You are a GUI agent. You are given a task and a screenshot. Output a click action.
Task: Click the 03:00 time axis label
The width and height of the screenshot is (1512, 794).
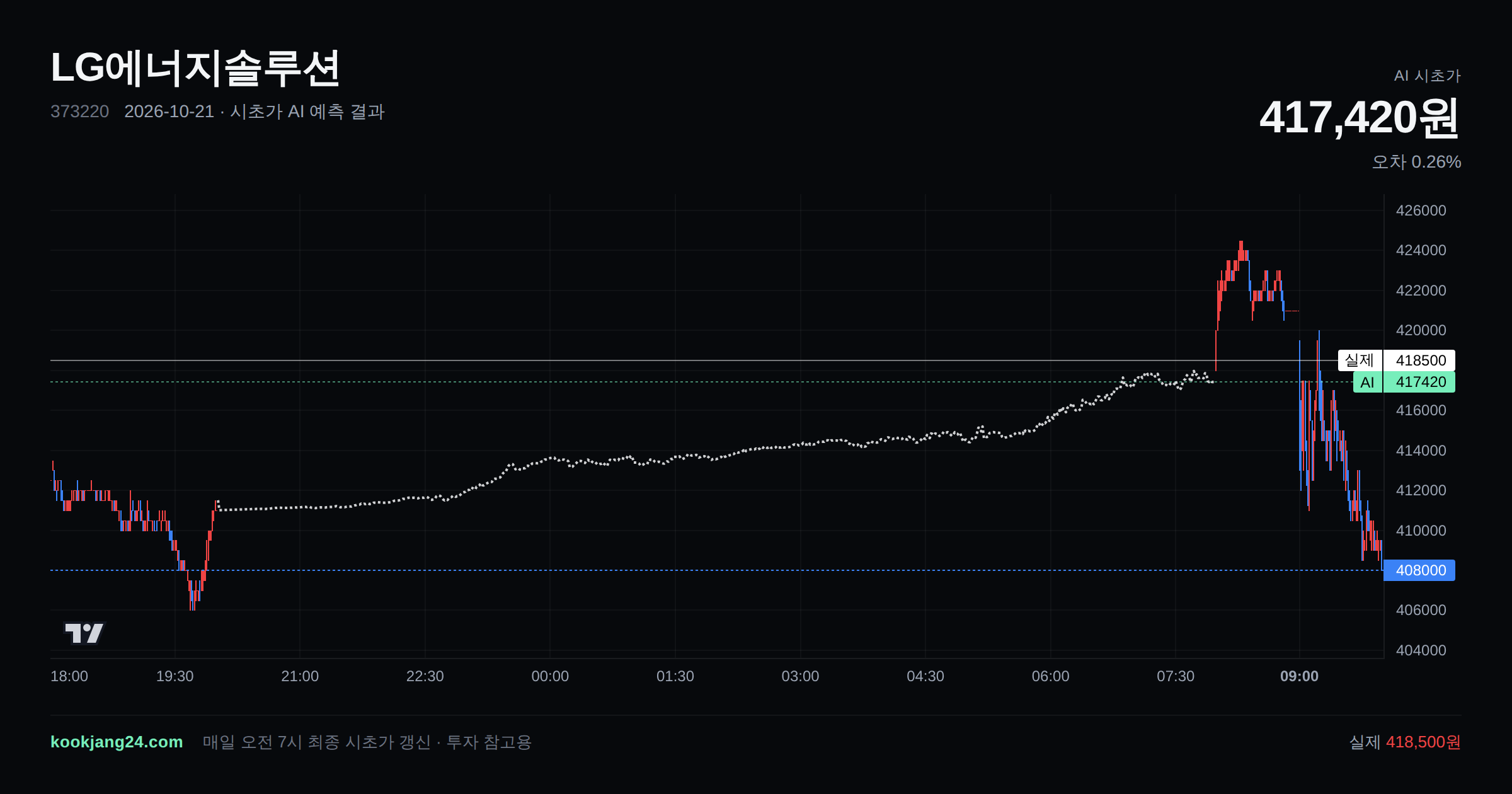point(800,676)
